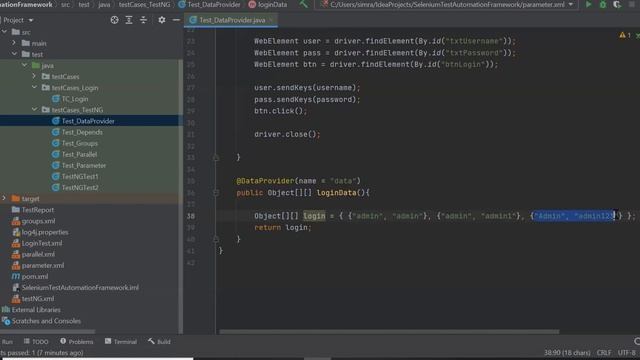Click the Project panel horizontal scrollbar
Viewport: 640px width, 360px height.
tap(48, 332)
